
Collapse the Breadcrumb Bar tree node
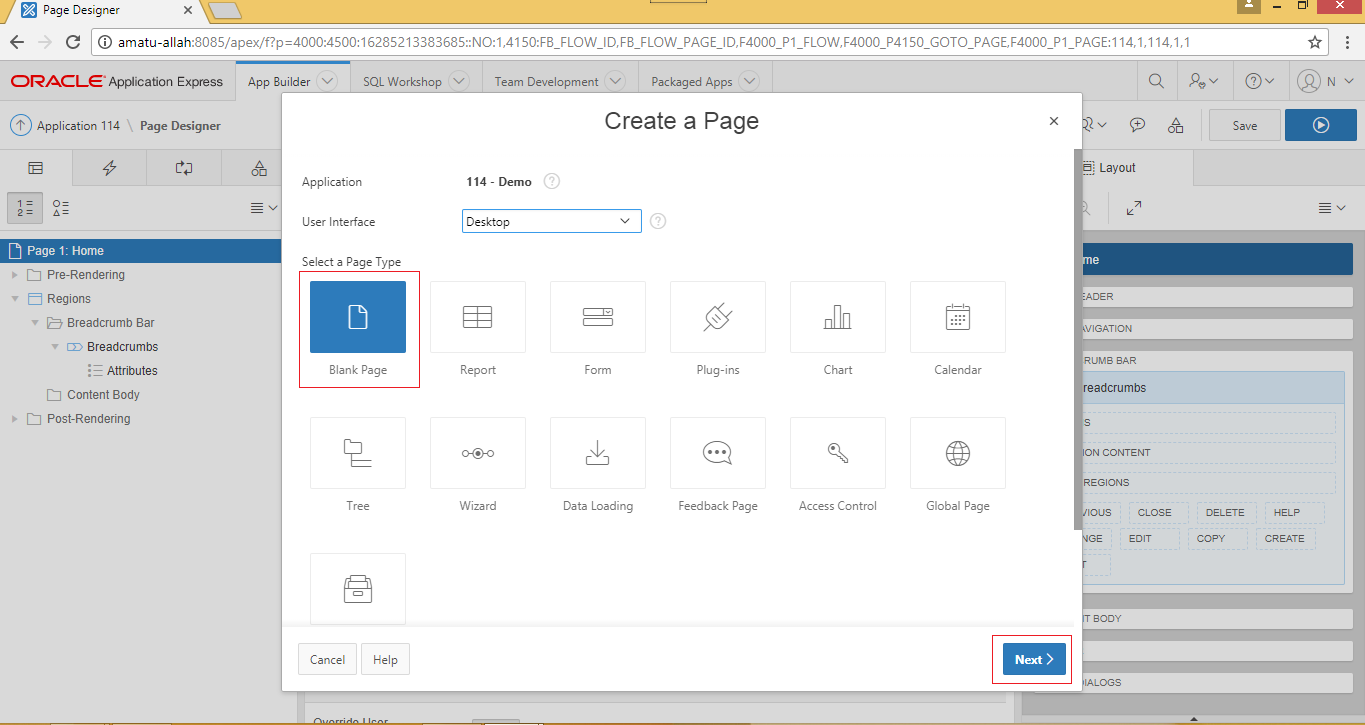35,322
